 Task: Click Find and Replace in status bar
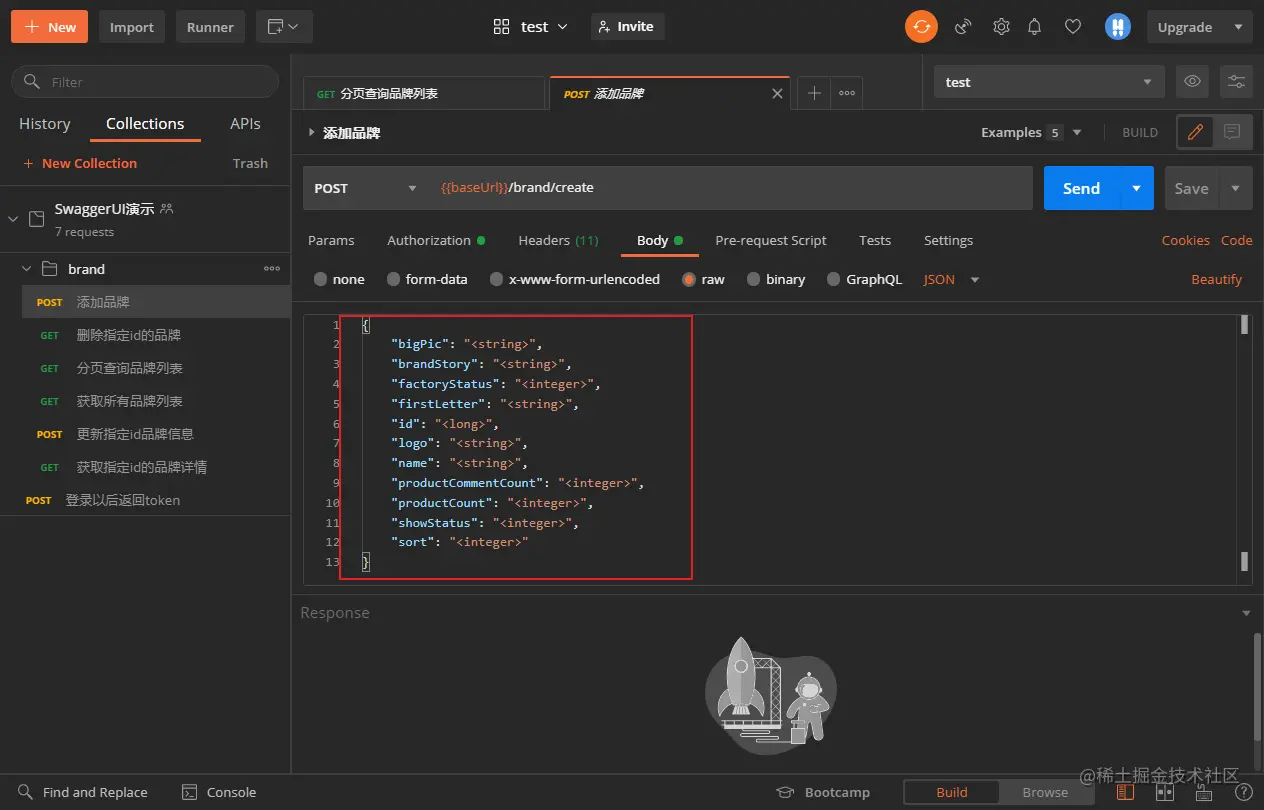[83, 792]
